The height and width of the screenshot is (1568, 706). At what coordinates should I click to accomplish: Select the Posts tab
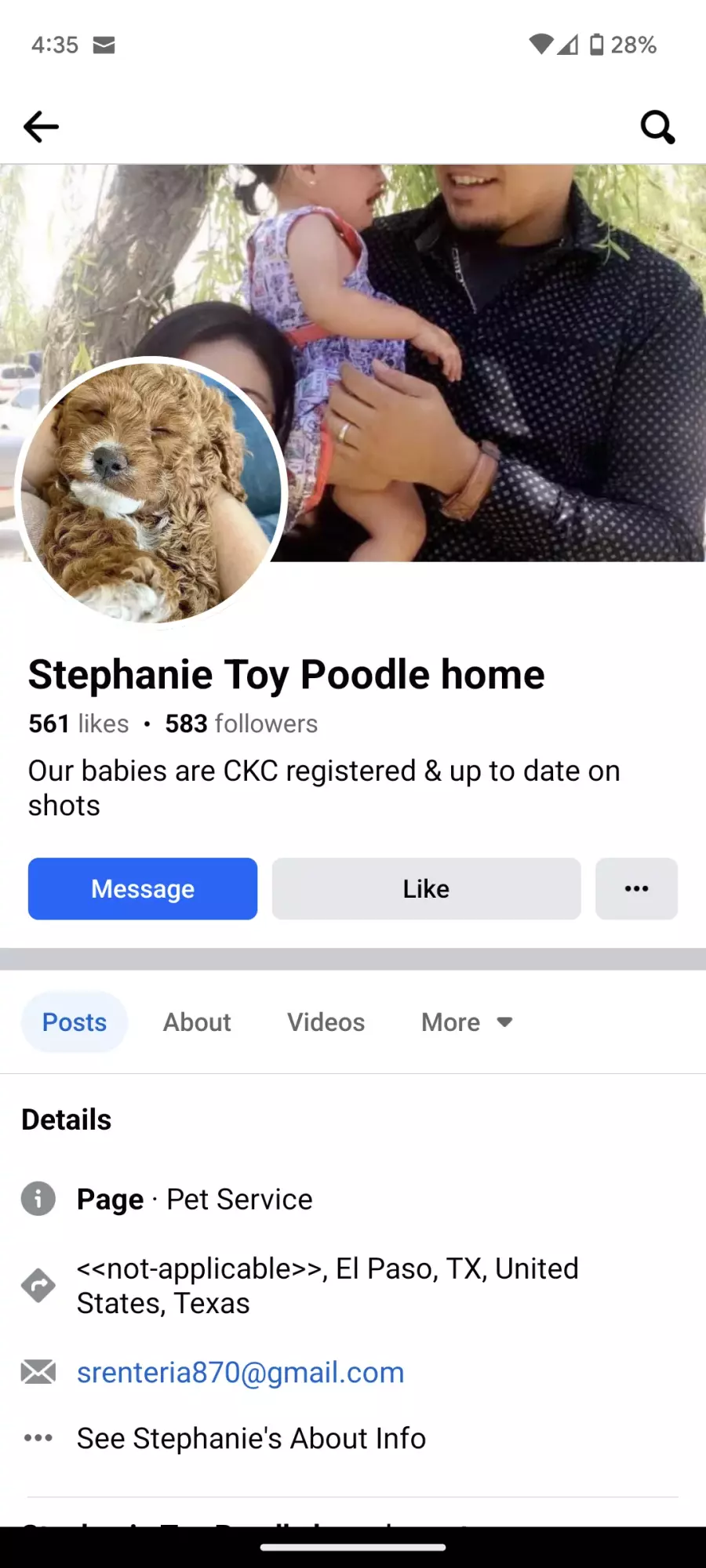75,1022
